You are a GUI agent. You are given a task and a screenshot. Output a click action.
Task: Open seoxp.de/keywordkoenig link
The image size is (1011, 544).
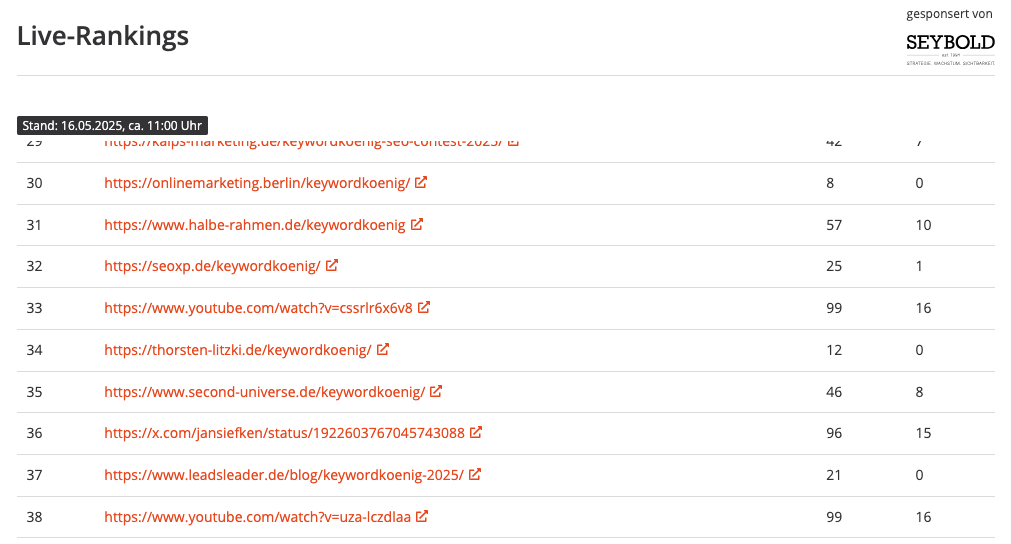coord(212,266)
